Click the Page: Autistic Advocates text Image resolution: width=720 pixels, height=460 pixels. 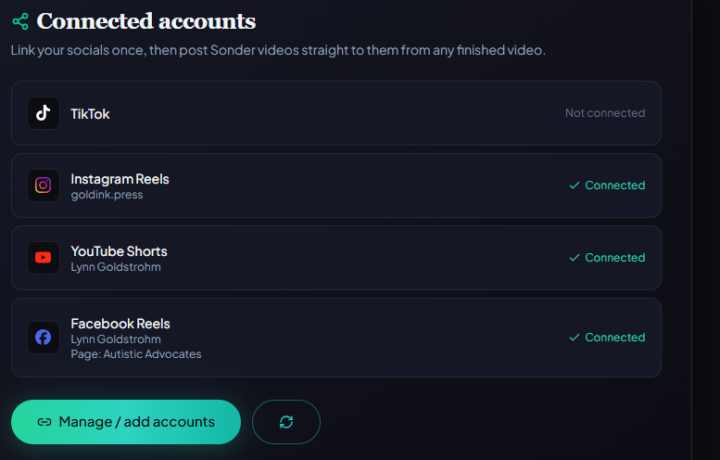click(x=136, y=354)
